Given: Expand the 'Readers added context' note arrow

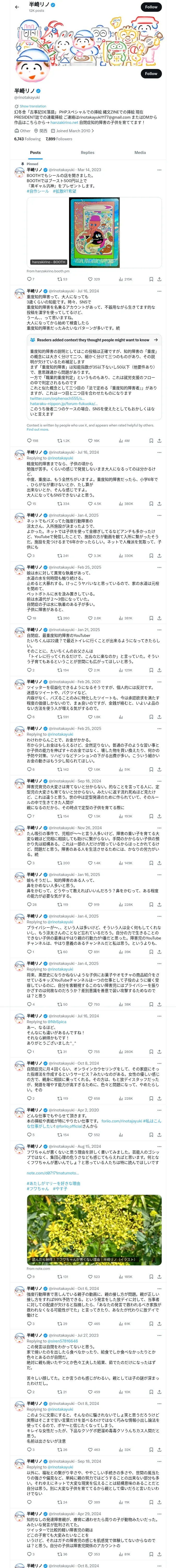Looking at the screenshot, I should pyautogui.click(x=156, y=340).
